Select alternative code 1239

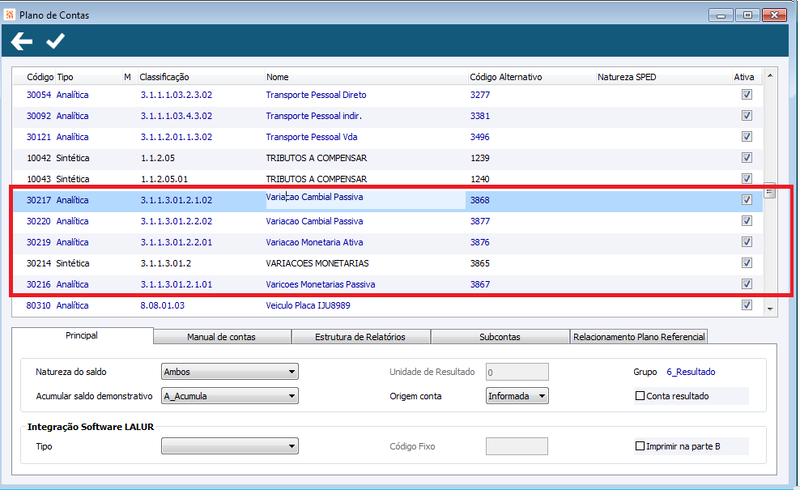tap(480, 158)
